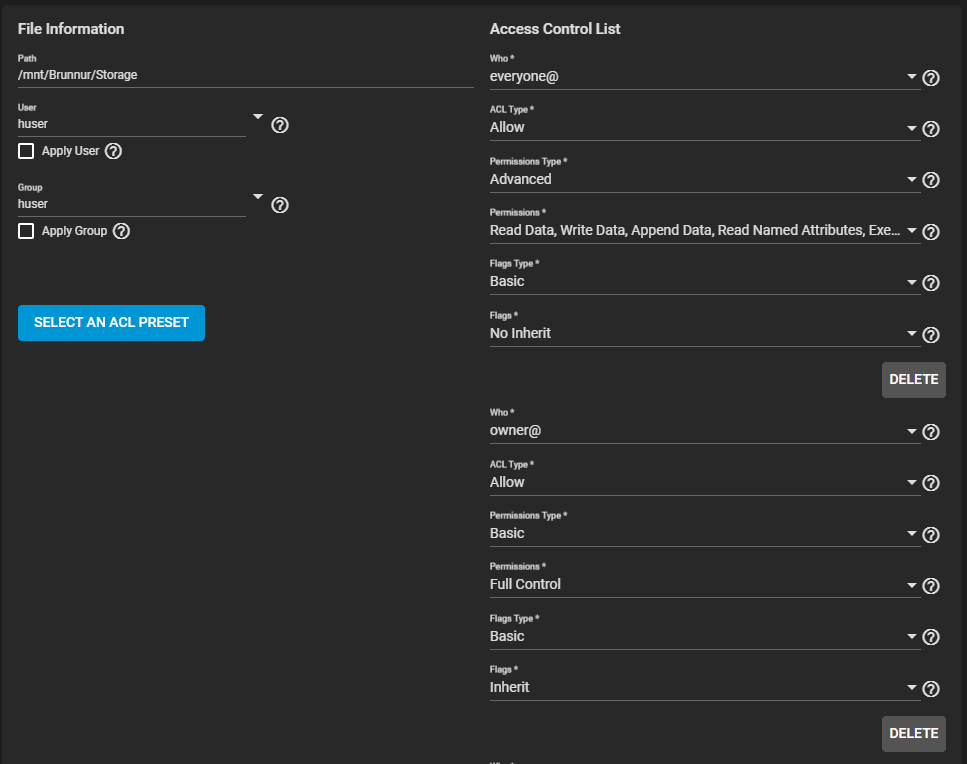
Task: Open help icon beside owner@ Who field
Action: pos(931,432)
